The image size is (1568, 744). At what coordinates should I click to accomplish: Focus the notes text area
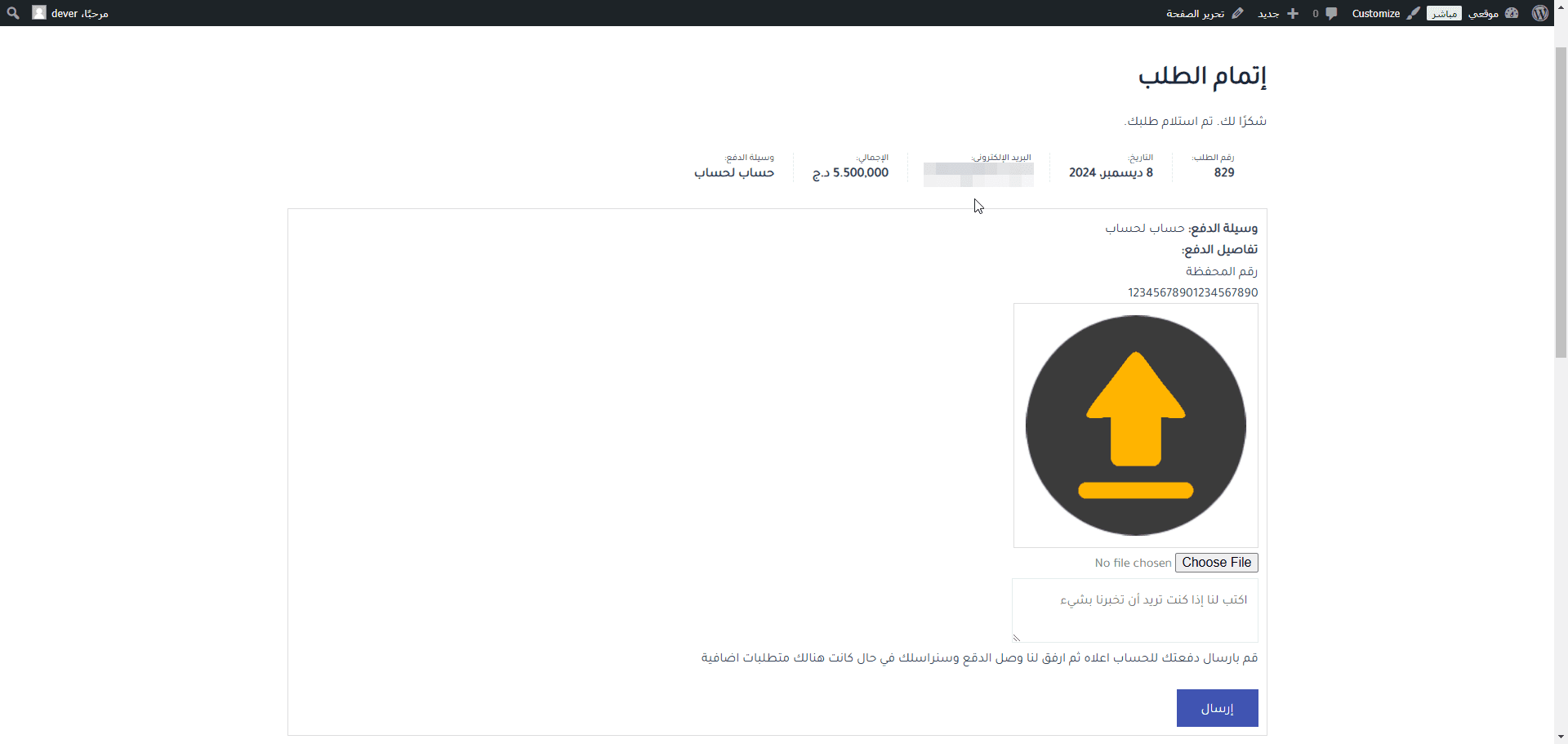pos(1135,611)
